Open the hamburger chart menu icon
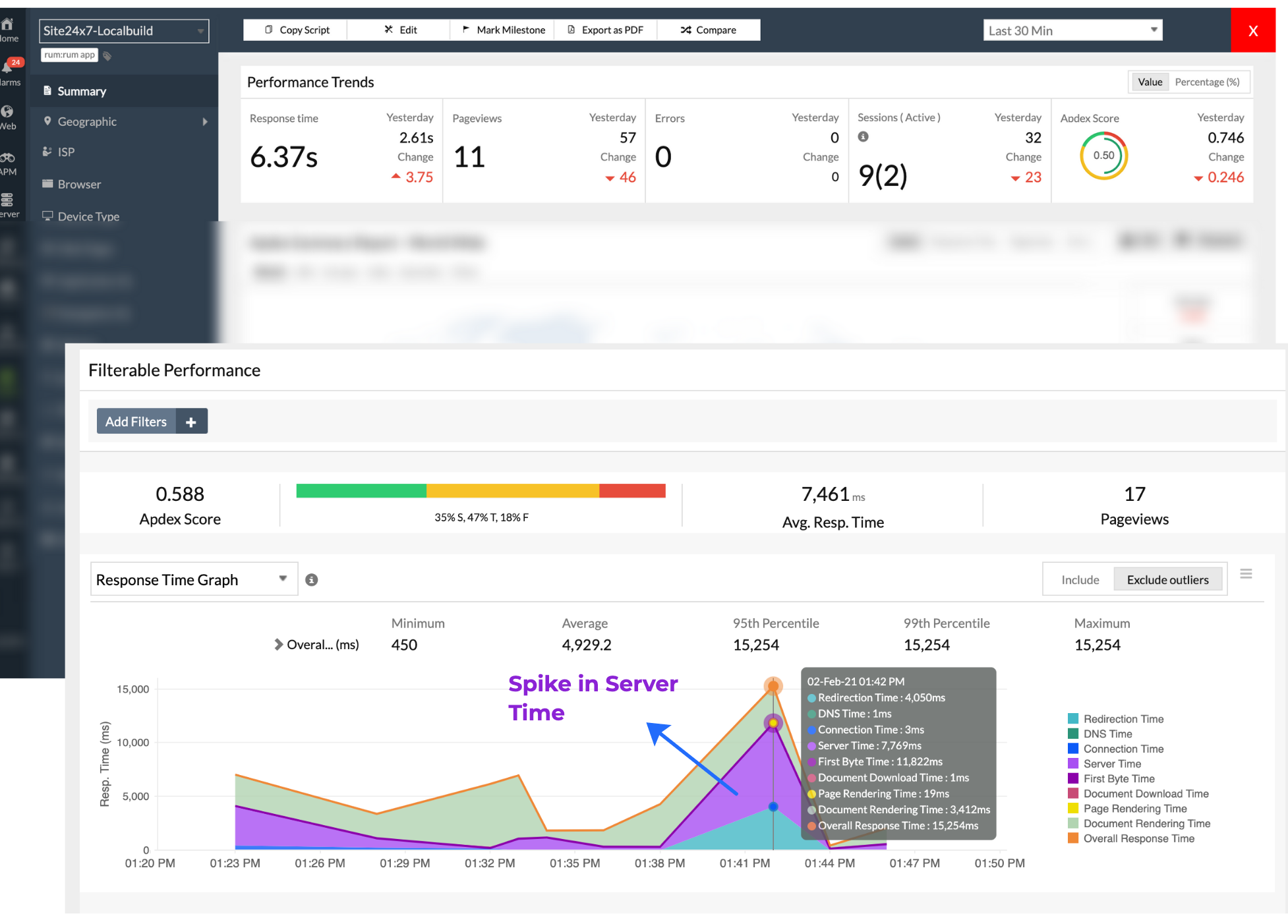The width and height of the screenshot is (1288, 924). coord(1246,574)
